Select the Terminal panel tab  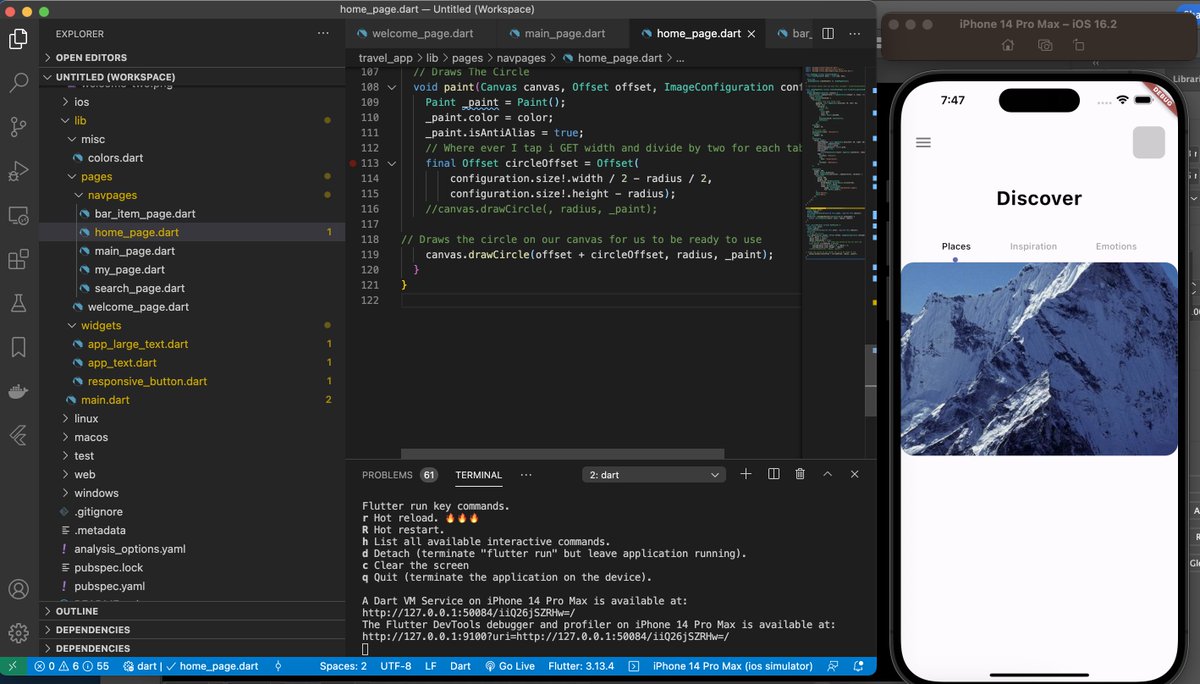click(x=478, y=475)
